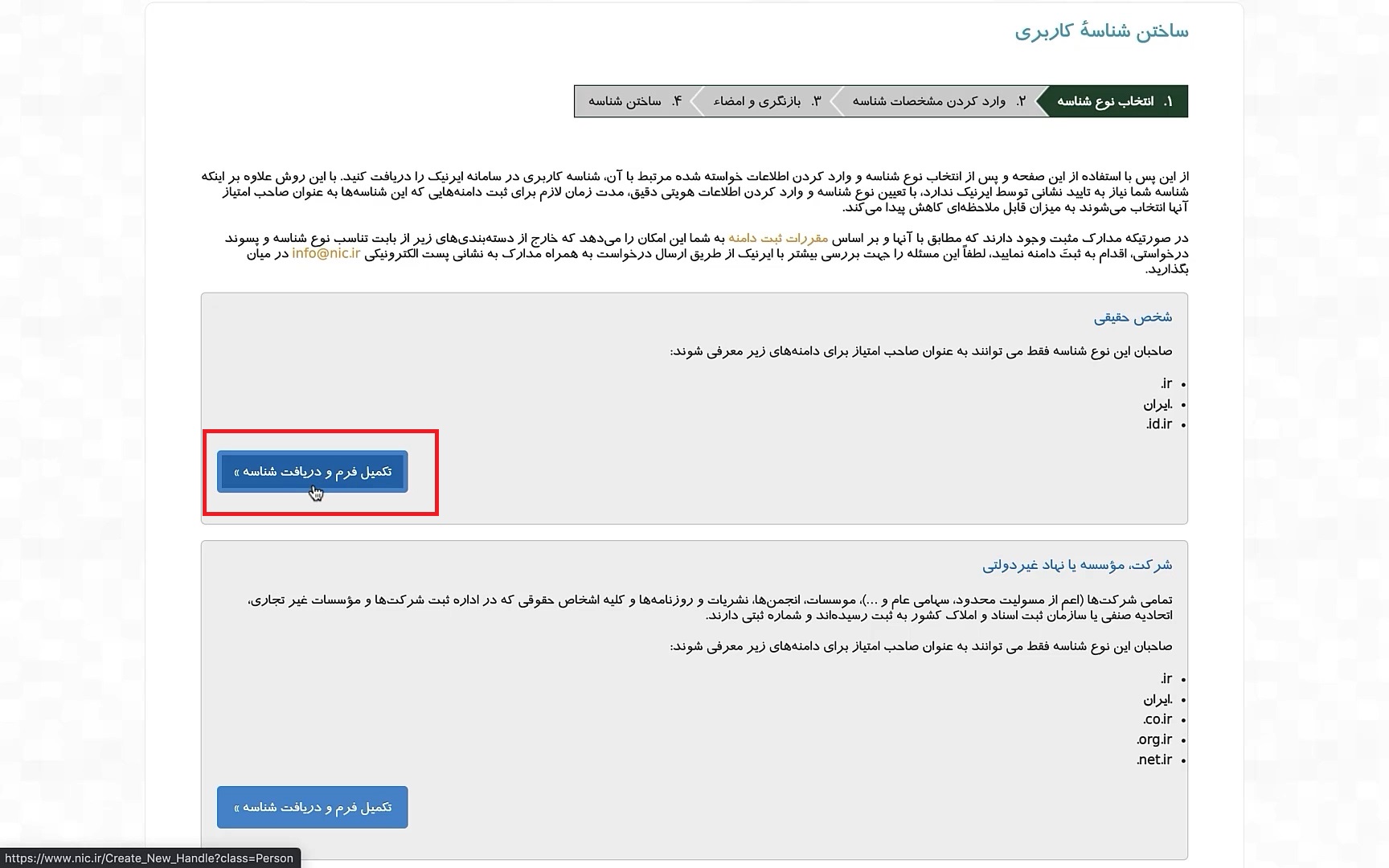Click '.ir' item in company section list
This screenshot has width=1389, height=868.
point(1166,678)
